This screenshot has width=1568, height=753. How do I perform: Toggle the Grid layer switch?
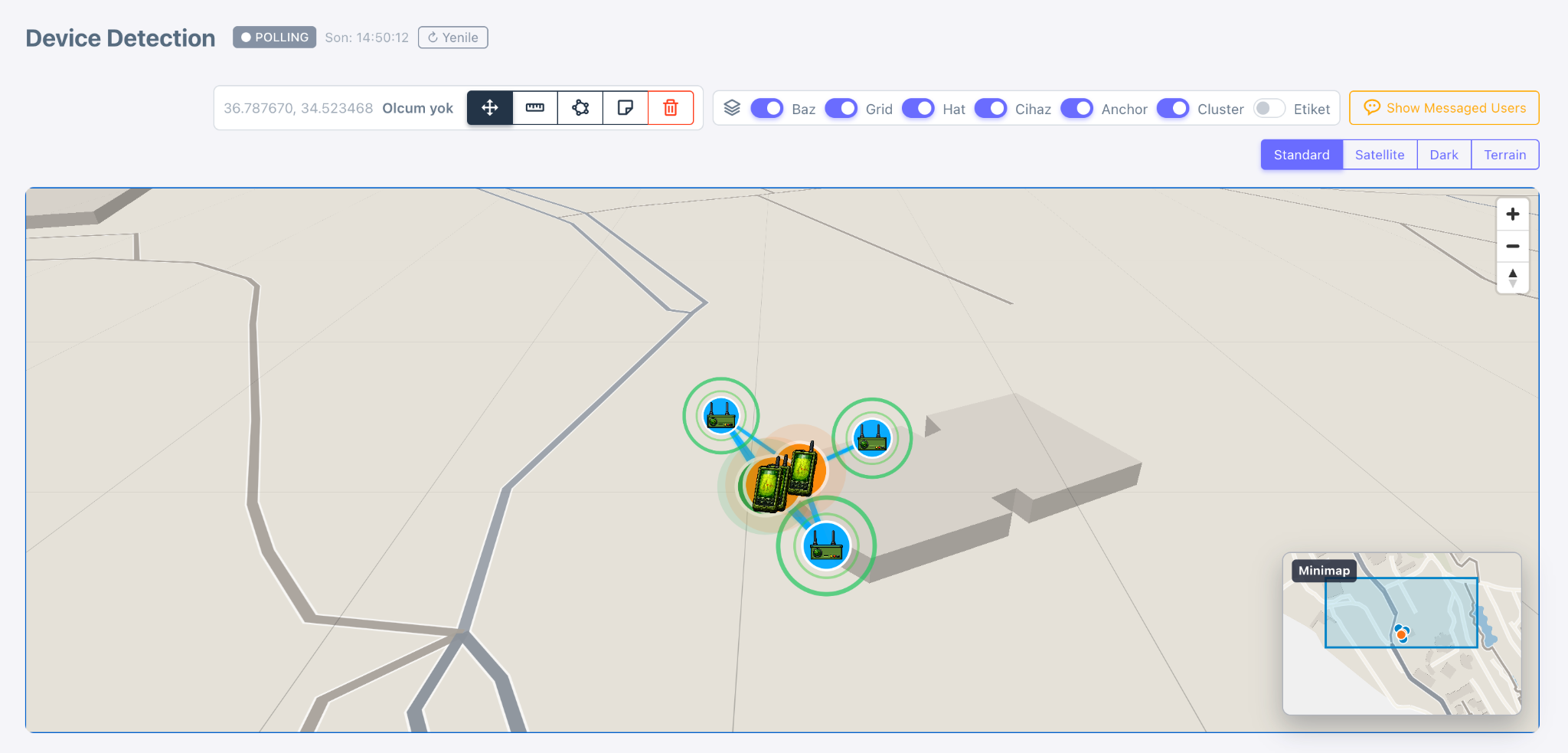(841, 108)
